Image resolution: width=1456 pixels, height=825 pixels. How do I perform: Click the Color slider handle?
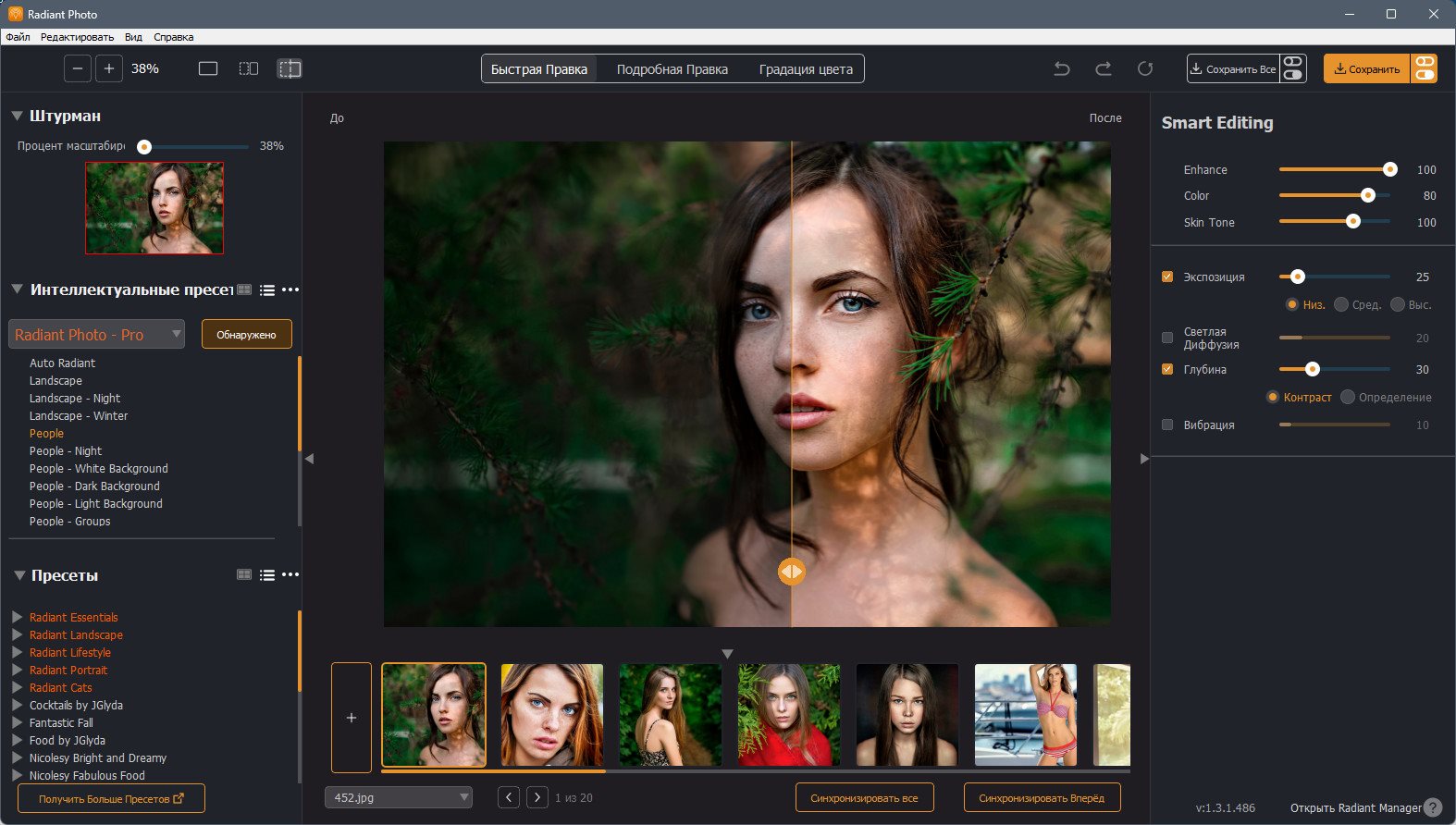[1367, 195]
